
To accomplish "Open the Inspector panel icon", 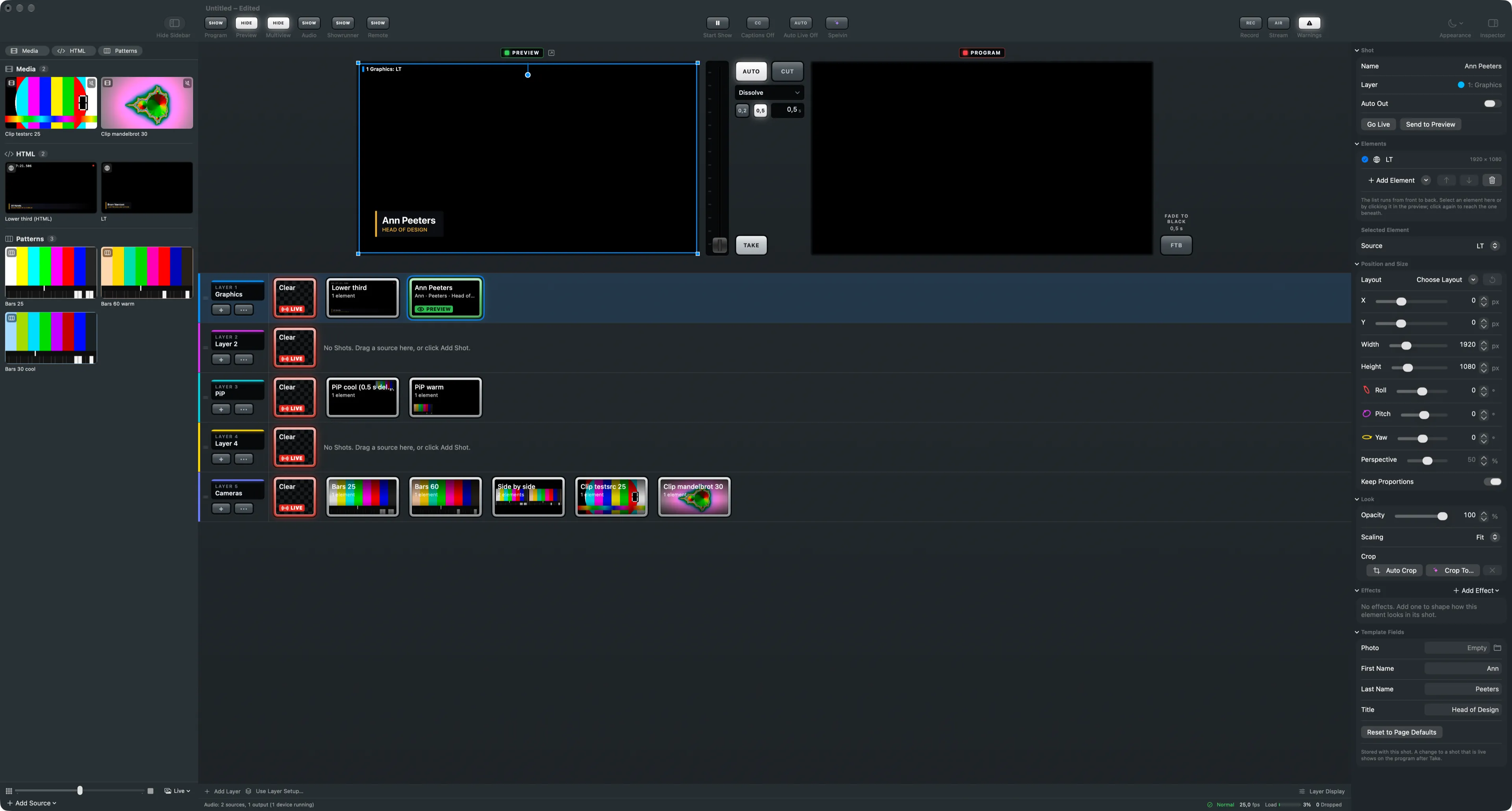I will [1493, 23].
